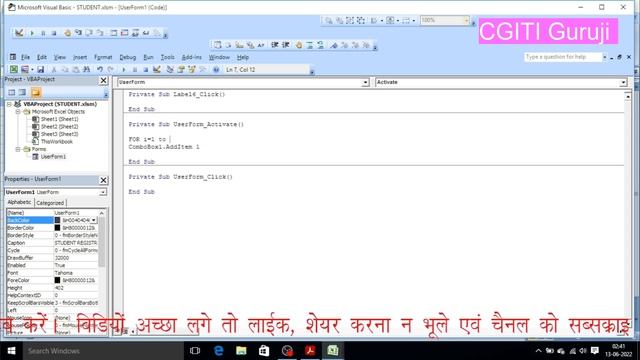Image resolution: width=640 pixels, height=360 pixels.
Task: Close the Project - VBAProject panel
Action: pos(103,80)
